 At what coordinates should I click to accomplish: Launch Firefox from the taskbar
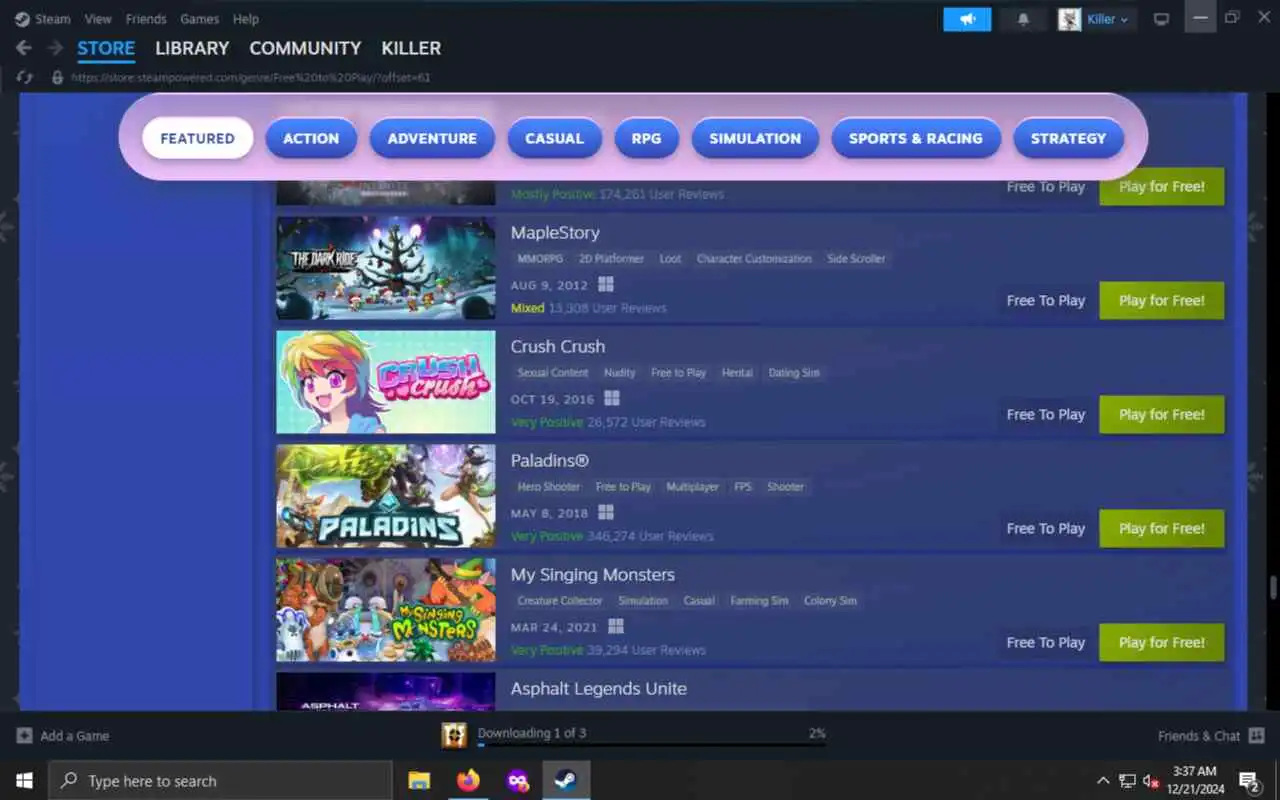(468, 781)
